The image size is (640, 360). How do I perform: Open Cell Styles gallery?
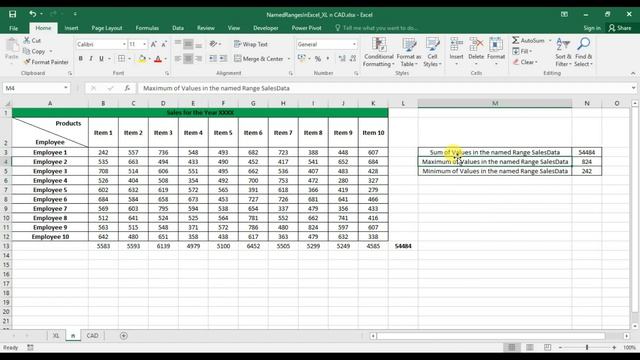tap(432, 52)
